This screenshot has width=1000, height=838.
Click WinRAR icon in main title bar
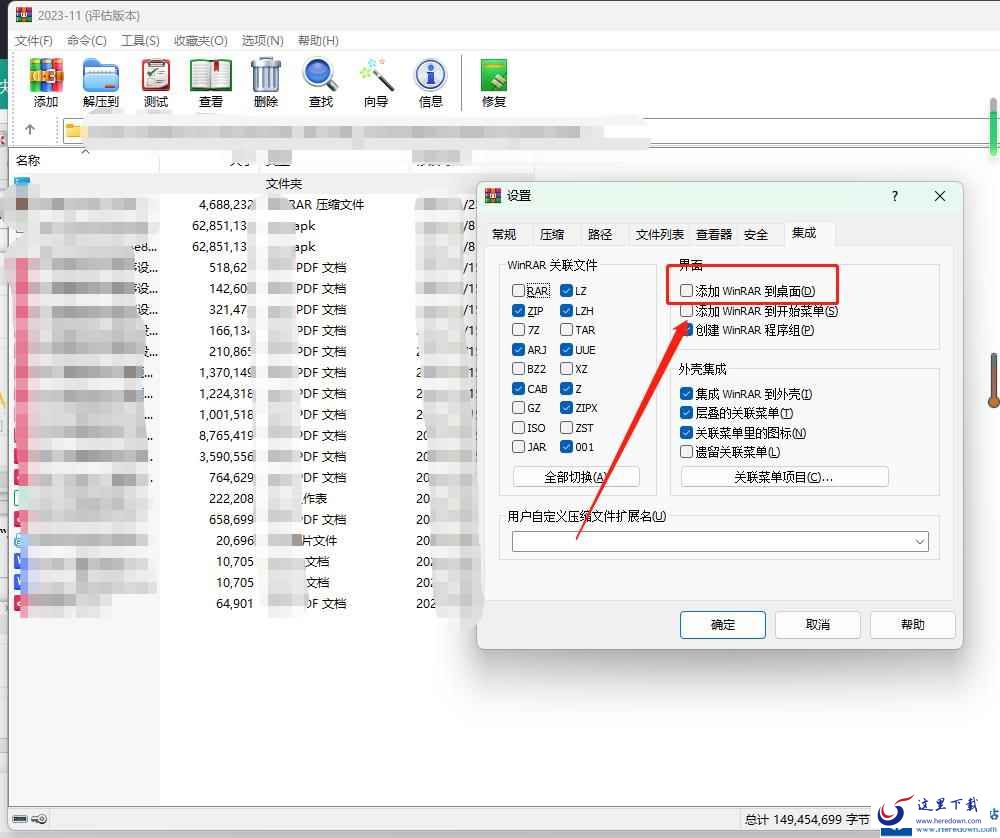coord(24,15)
